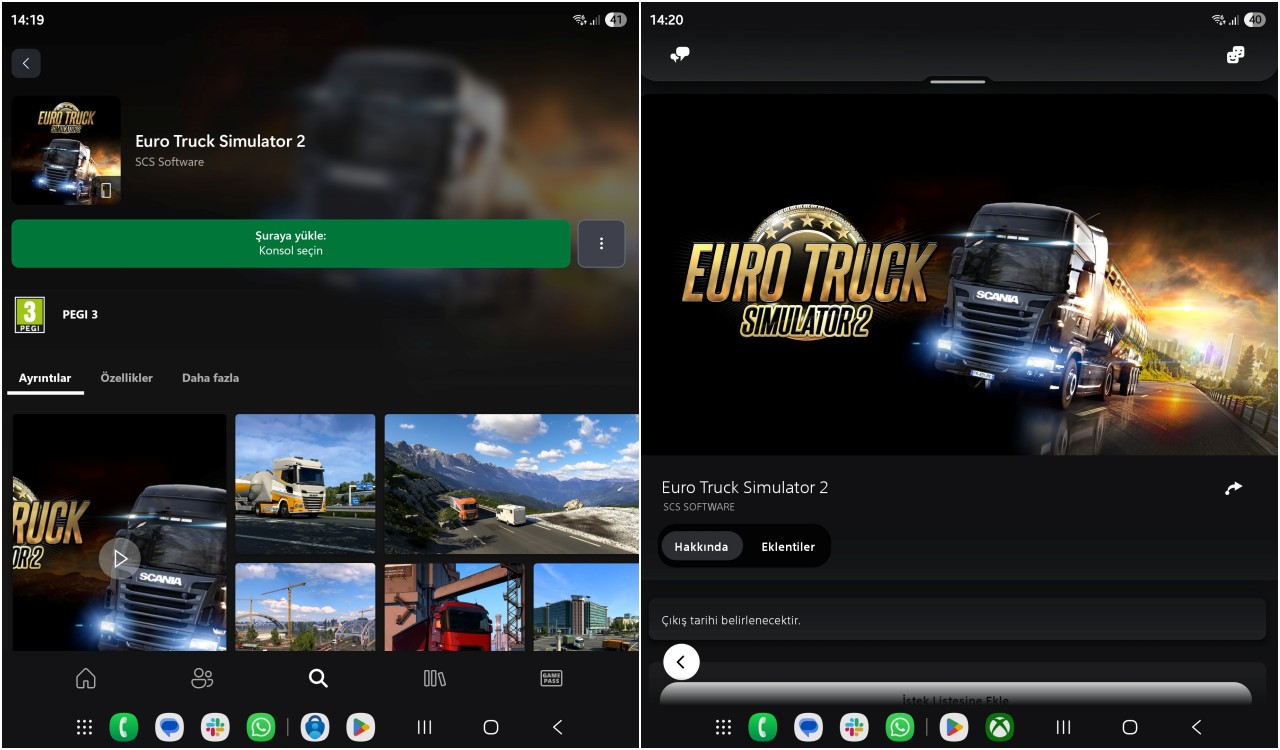The image size is (1280, 750).
Task: Open the Game Pass section icon
Action: pos(549,678)
